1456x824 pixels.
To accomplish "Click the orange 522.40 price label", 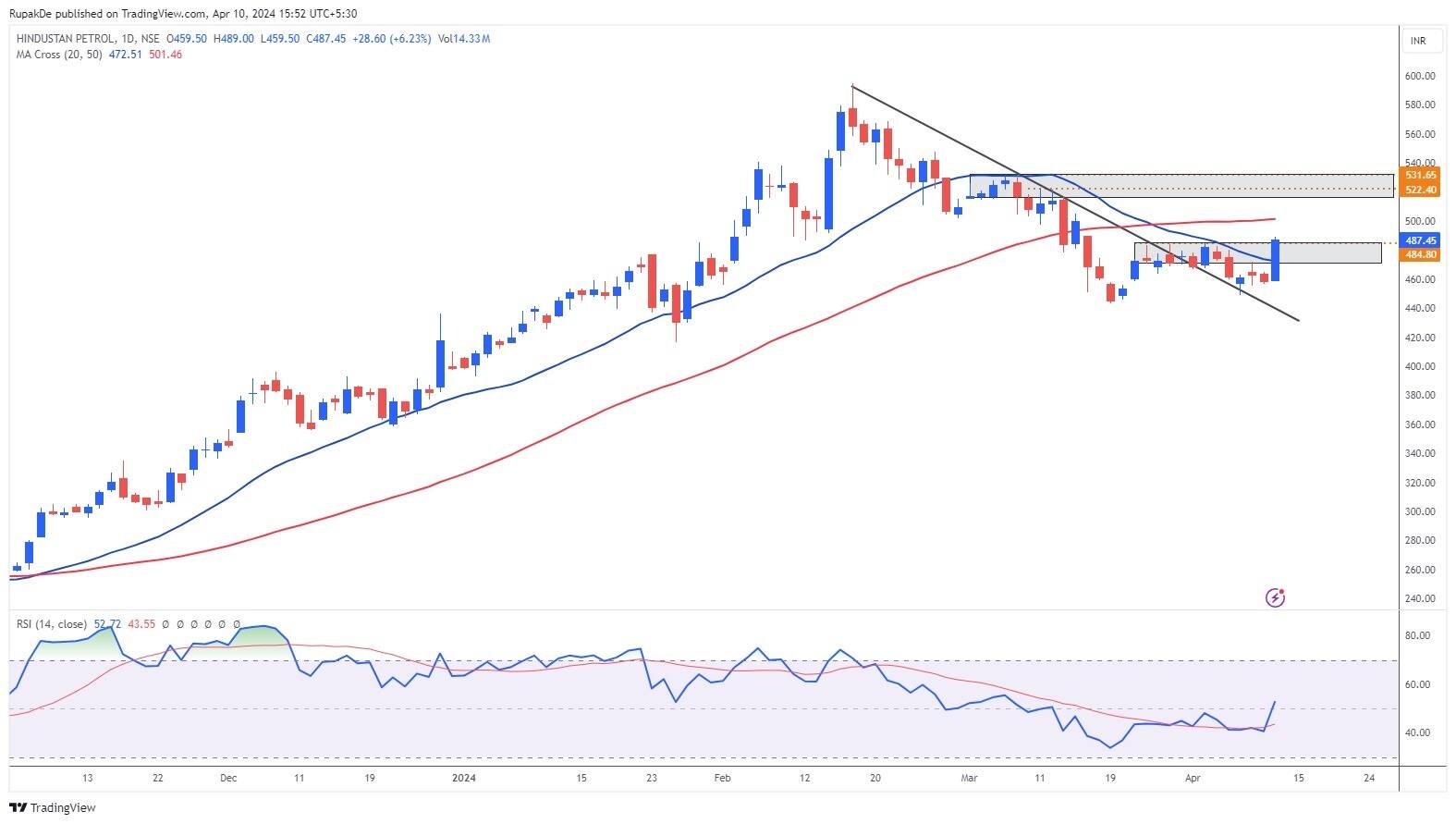I will [x=1420, y=190].
